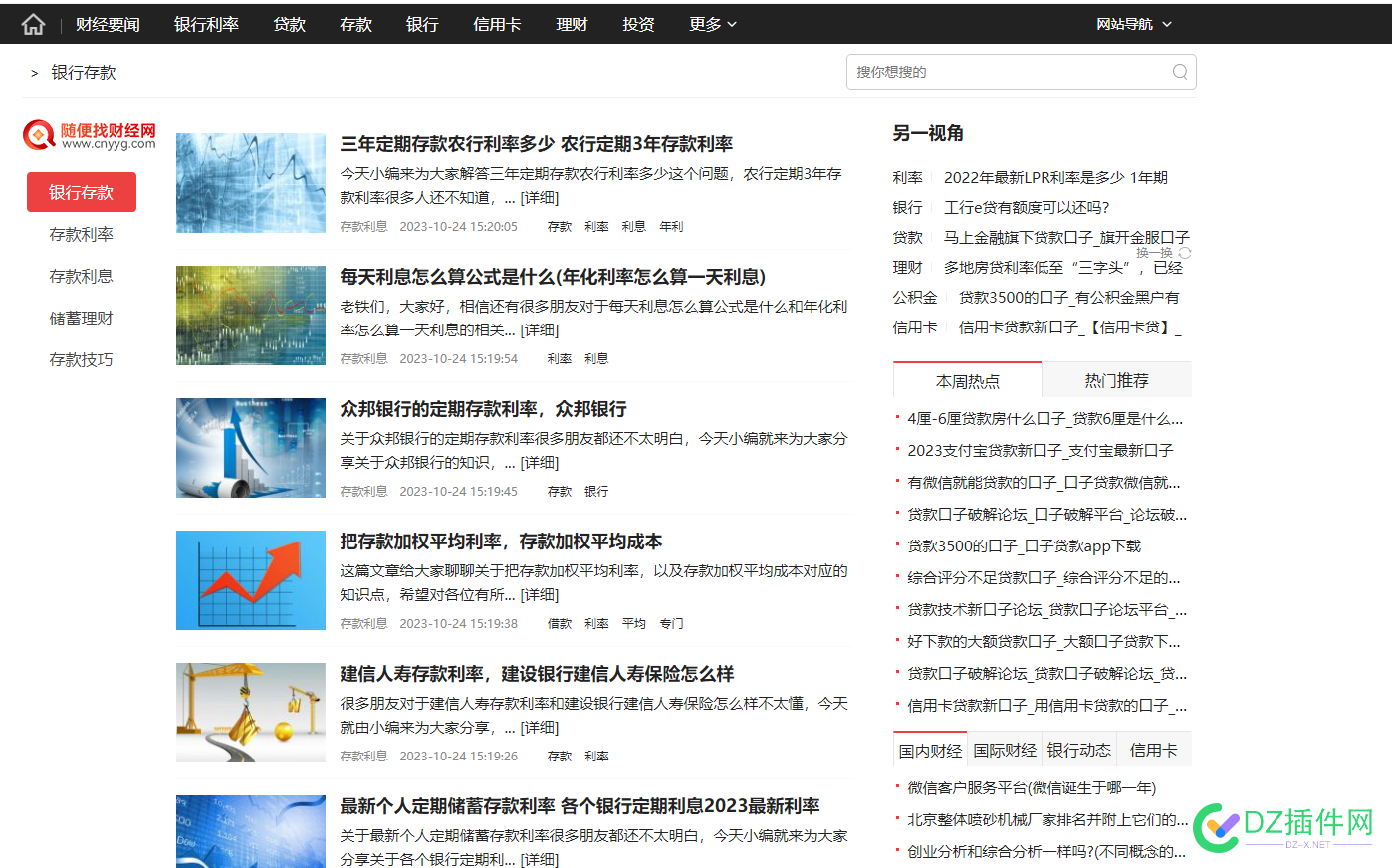Screen dimensions: 1392x868
Task: Open 微信客户服务平台 news link
Action: pos(1032,788)
